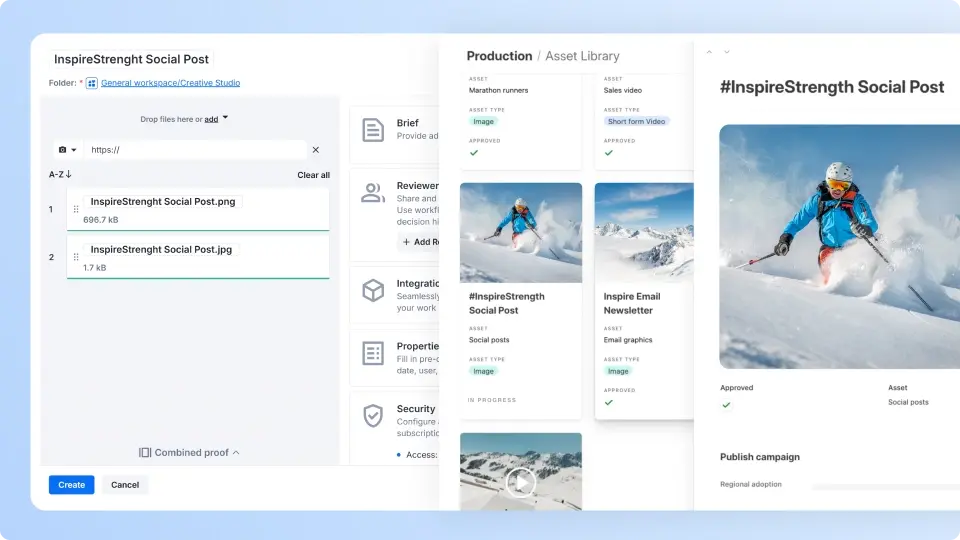960x540 pixels.
Task: Click the Integrations cube icon
Action: (373, 290)
